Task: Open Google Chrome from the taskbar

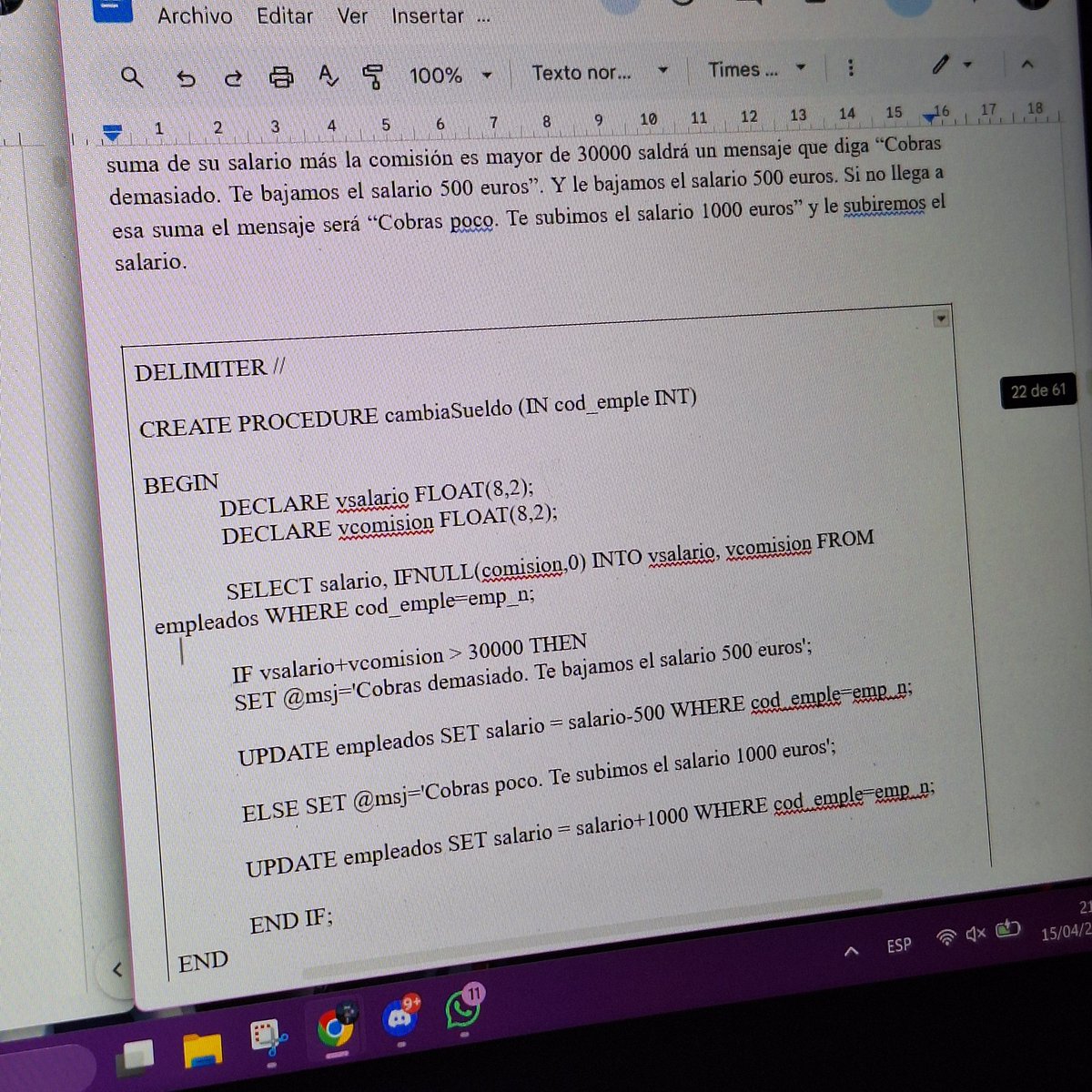Action: coord(336,1028)
